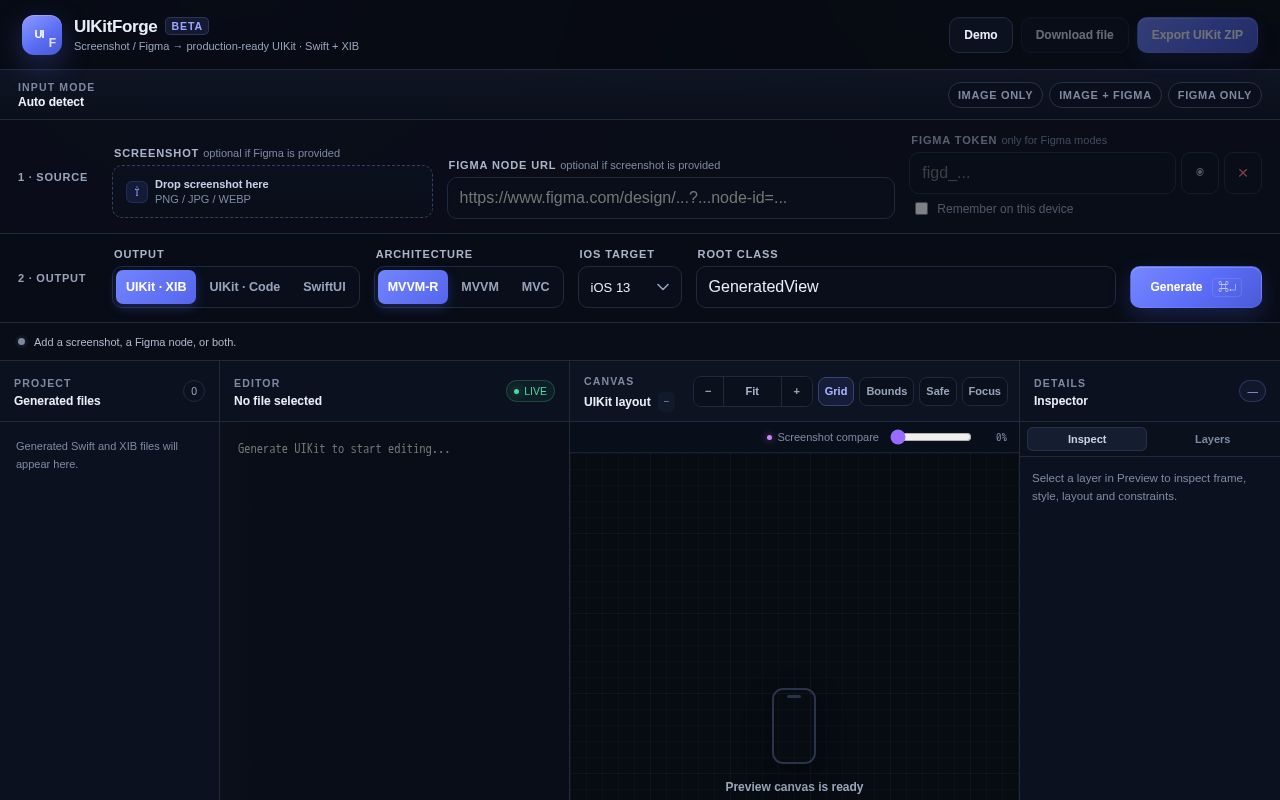Screen dimensions: 1280x800
Task: Choose SwiftUI output format
Action: [324, 287]
